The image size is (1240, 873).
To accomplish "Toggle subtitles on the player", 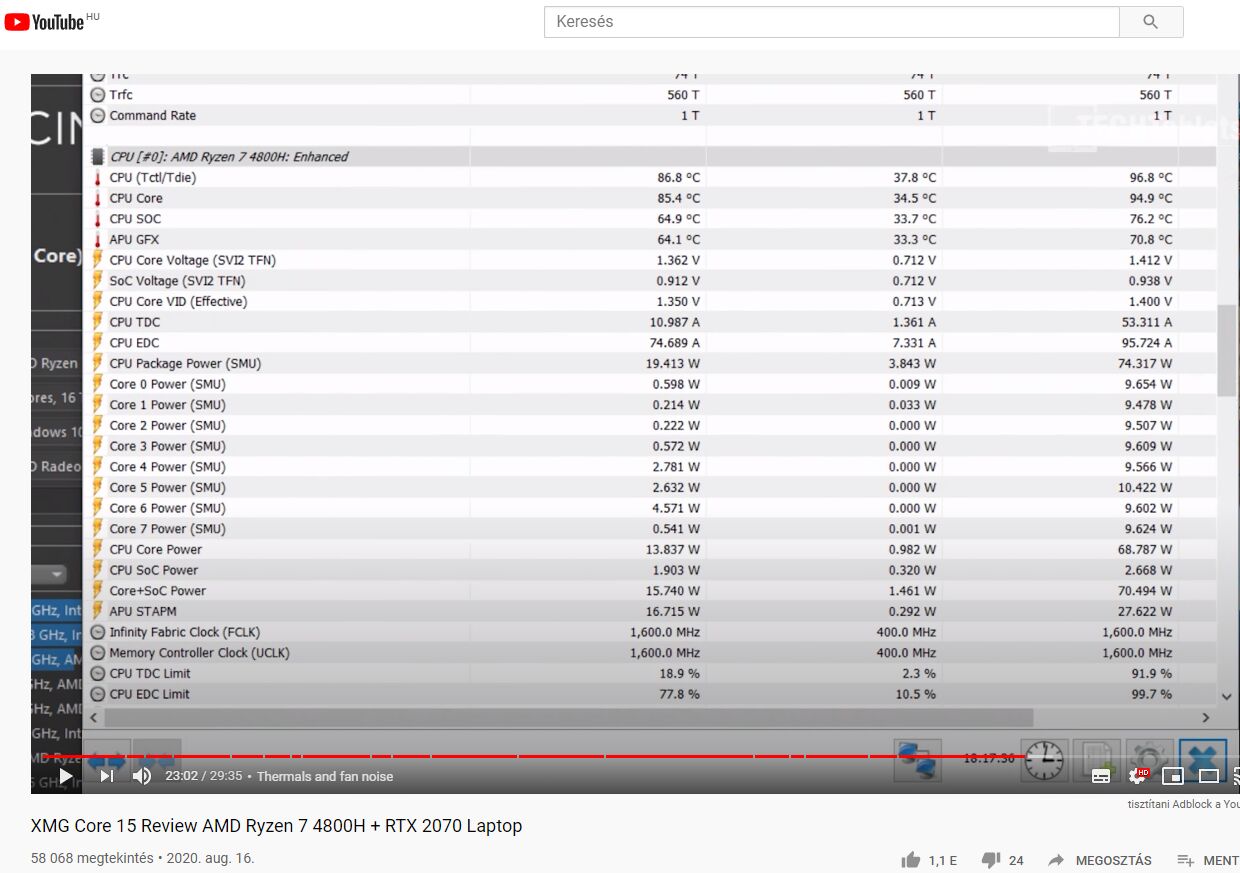I will (x=1101, y=776).
